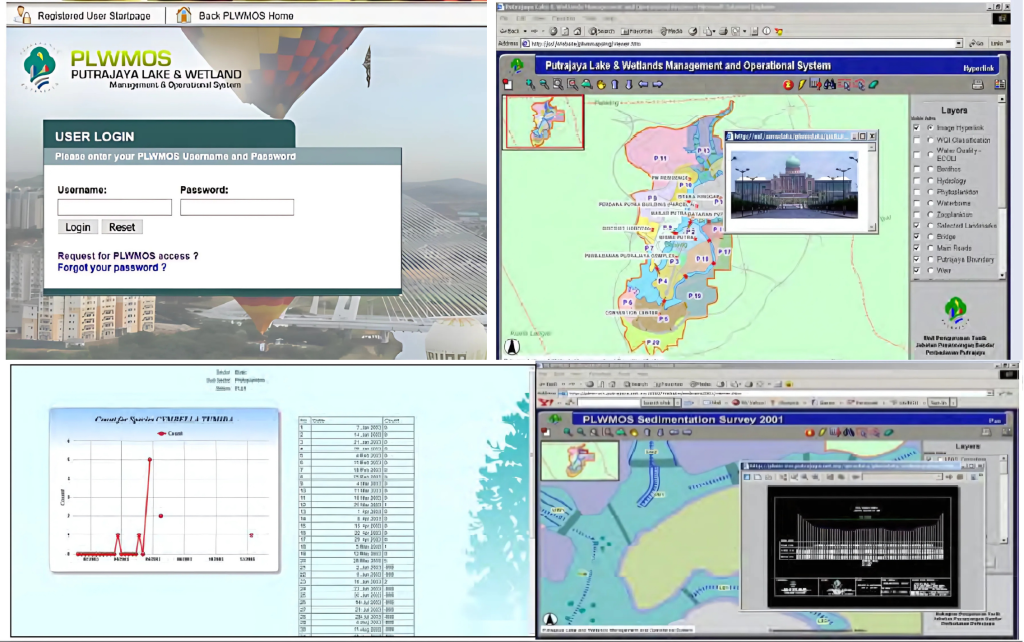
Task: Select the Zoom In tool in Putrajaya map viewer
Action: pos(530,84)
